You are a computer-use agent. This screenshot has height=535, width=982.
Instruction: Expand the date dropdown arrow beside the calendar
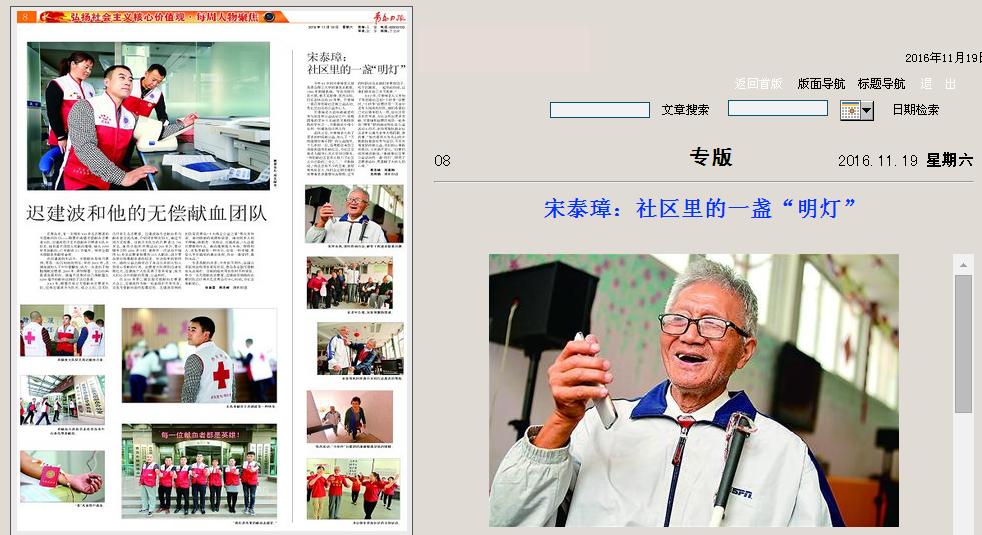coord(867,111)
